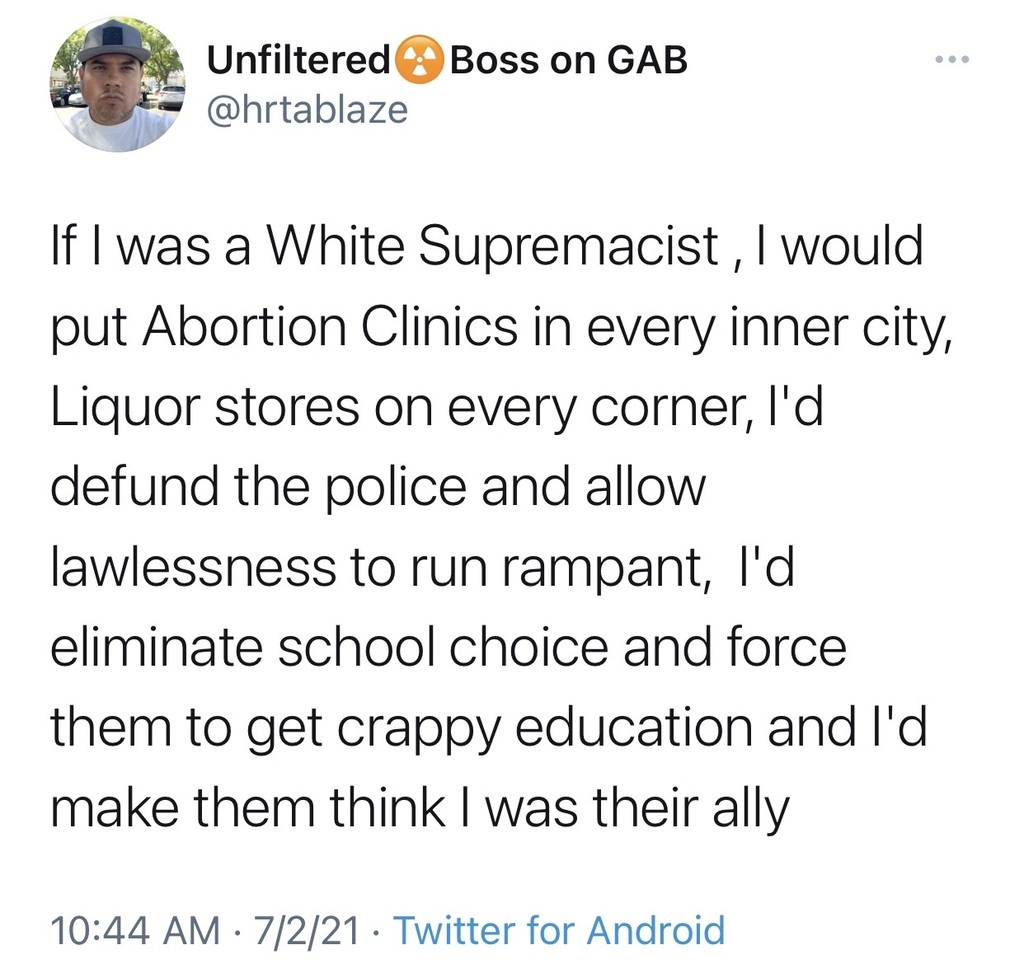The width and height of the screenshot is (1024, 973).
Task: Open the @hrtablaze handle link
Action: [307, 108]
